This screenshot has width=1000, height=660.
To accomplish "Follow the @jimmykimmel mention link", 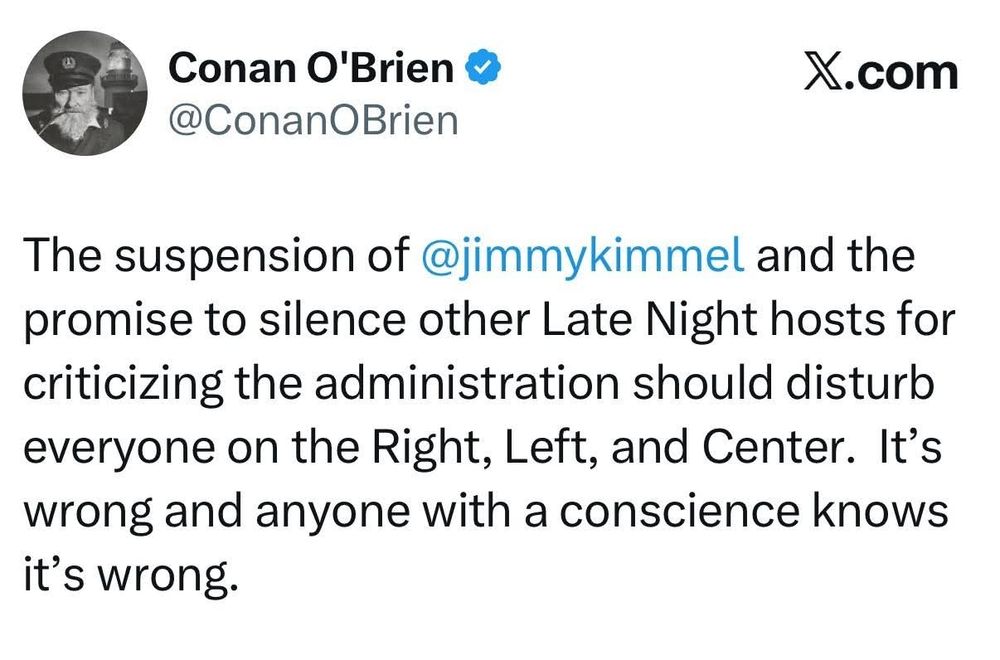I will click(585, 257).
